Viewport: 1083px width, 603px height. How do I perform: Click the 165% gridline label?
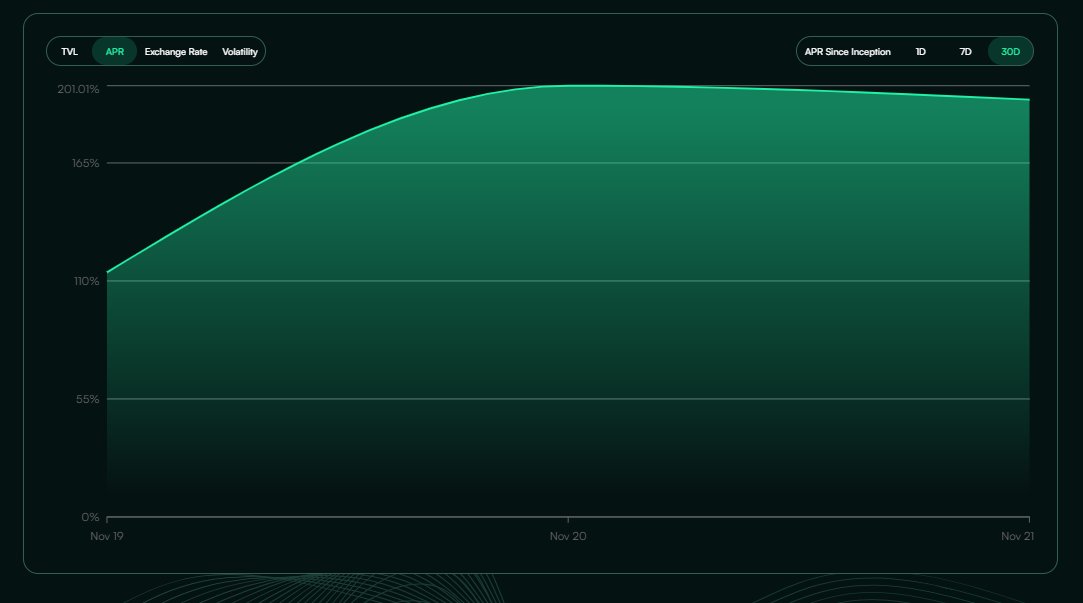pyautogui.click(x=84, y=162)
